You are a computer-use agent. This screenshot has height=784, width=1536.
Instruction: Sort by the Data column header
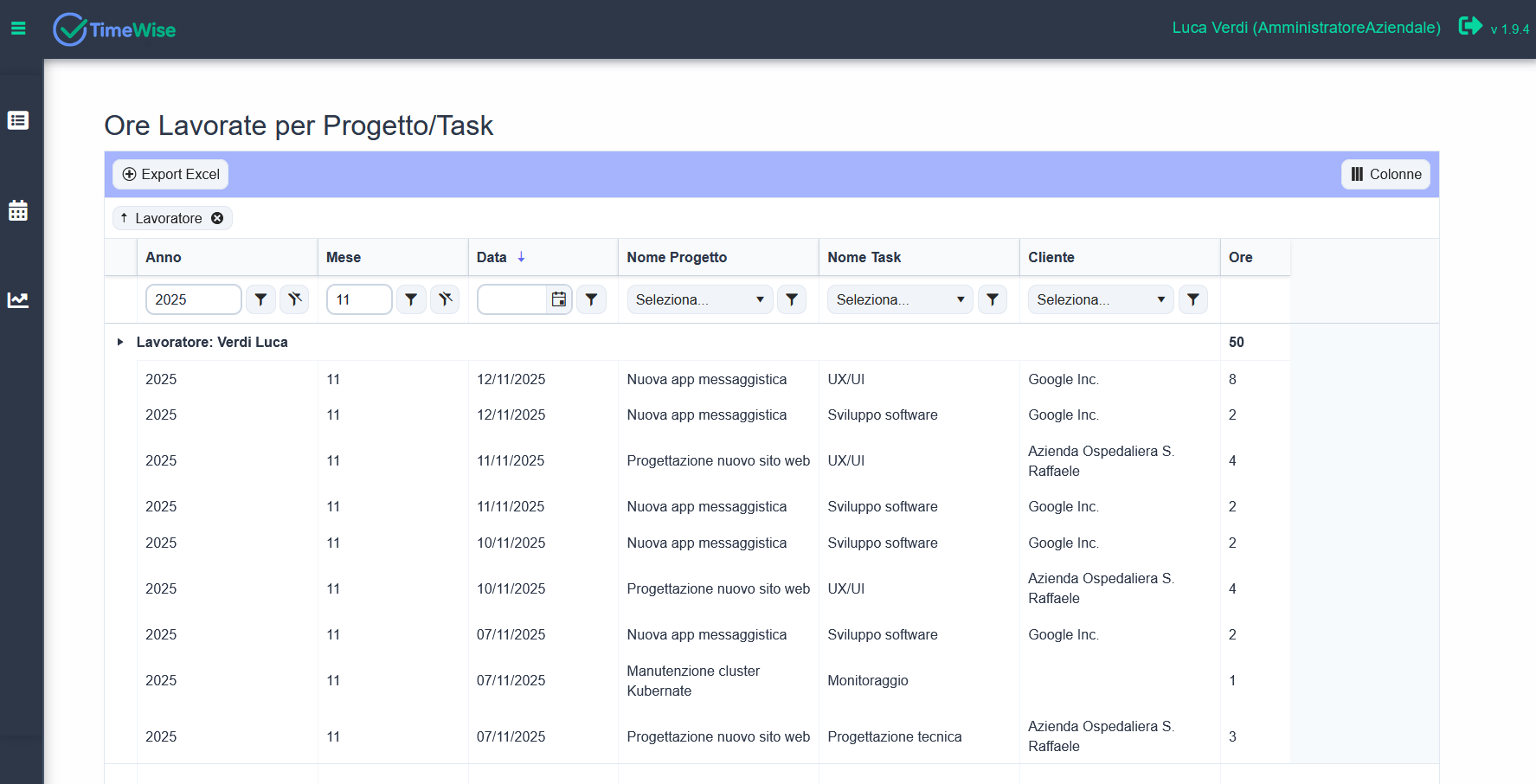click(x=543, y=257)
